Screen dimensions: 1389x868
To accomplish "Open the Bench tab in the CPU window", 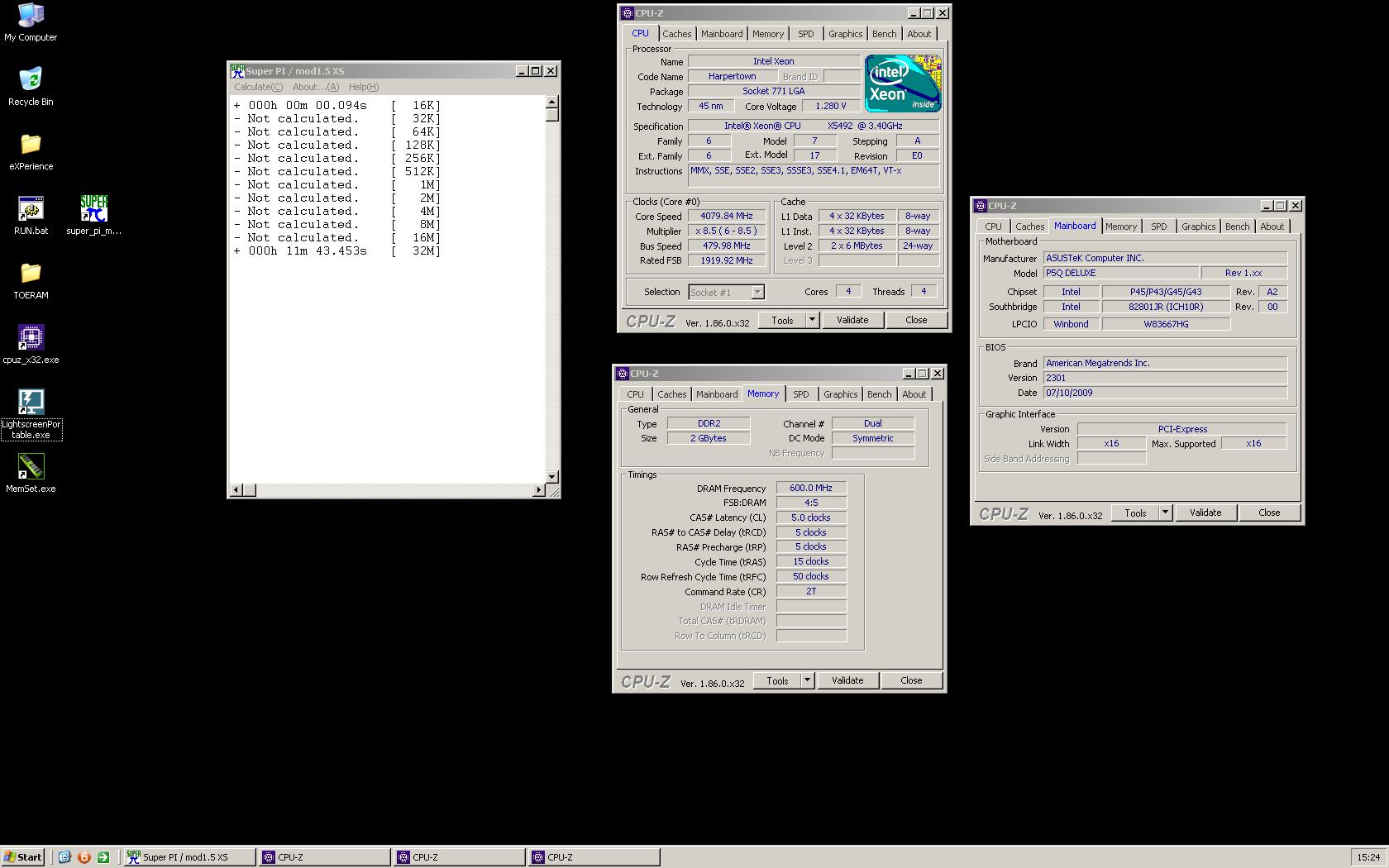I will (884, 34).
